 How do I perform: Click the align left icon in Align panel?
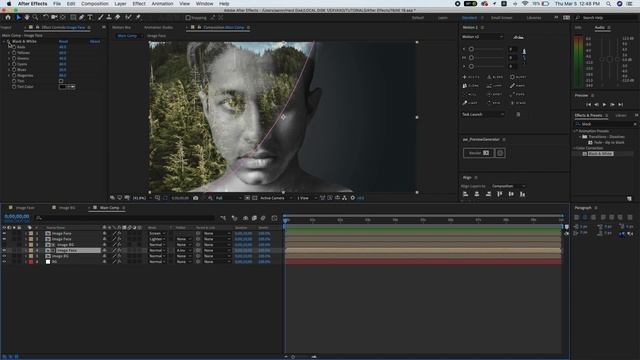(x=465, y=194)
